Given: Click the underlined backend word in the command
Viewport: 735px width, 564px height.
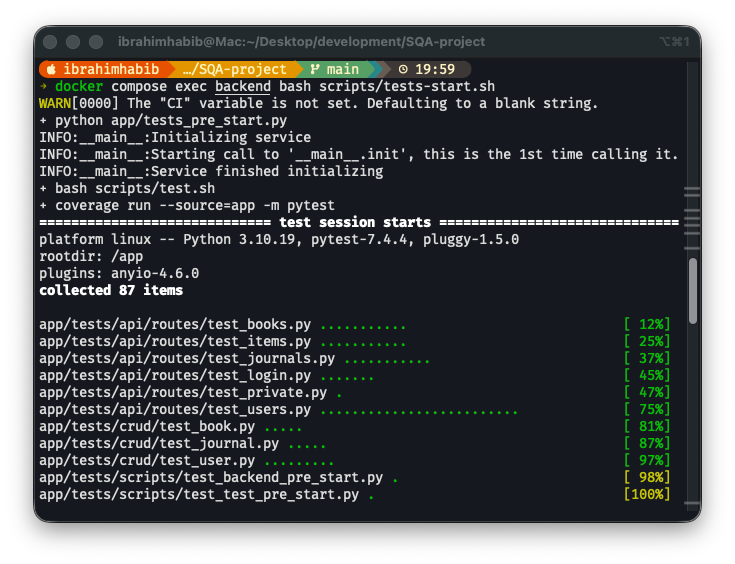Looking at the screenshot, I should pos(235,86).
